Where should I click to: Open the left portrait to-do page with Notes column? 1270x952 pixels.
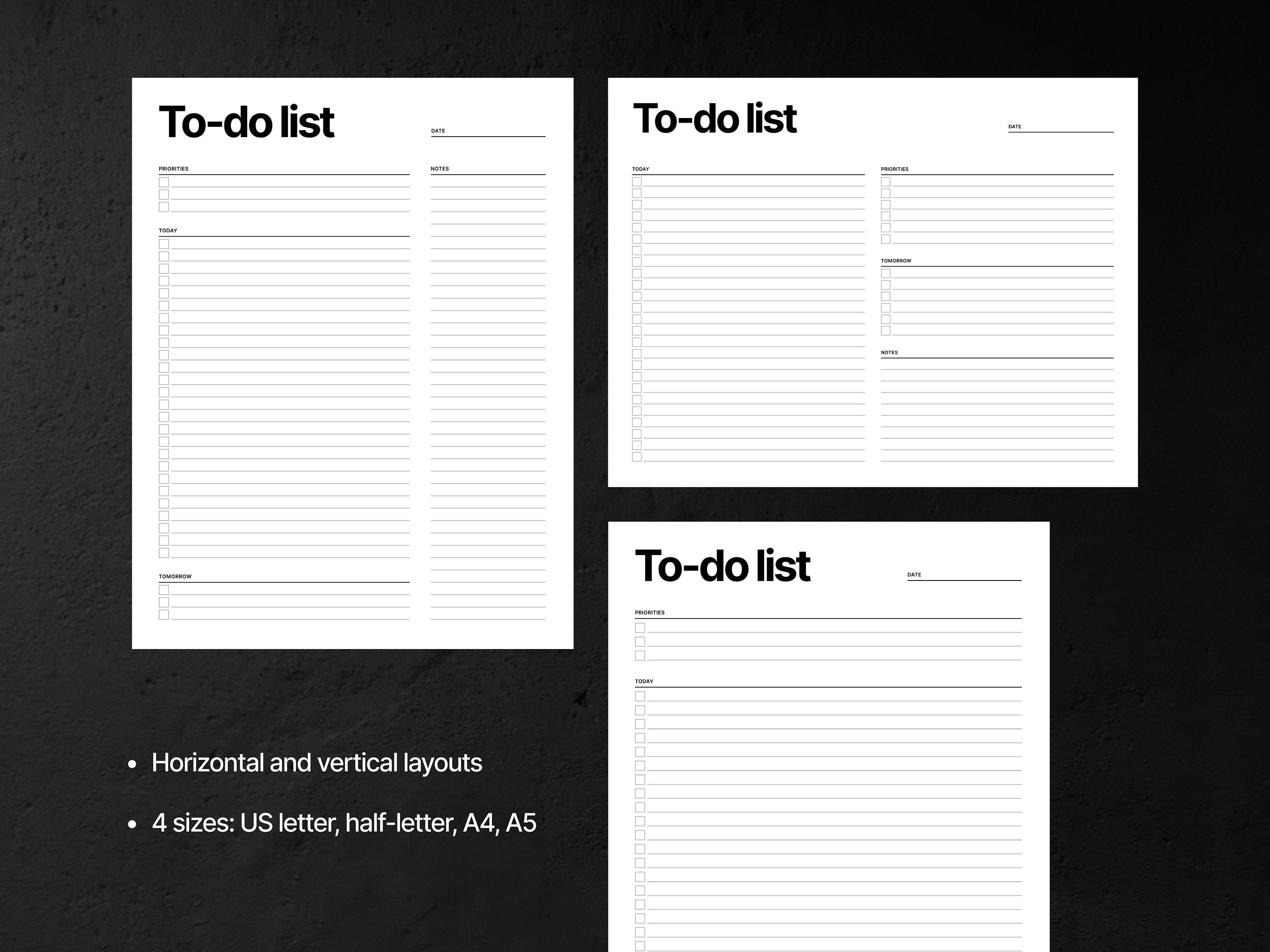pyautogui.click(x=353, y=363)
